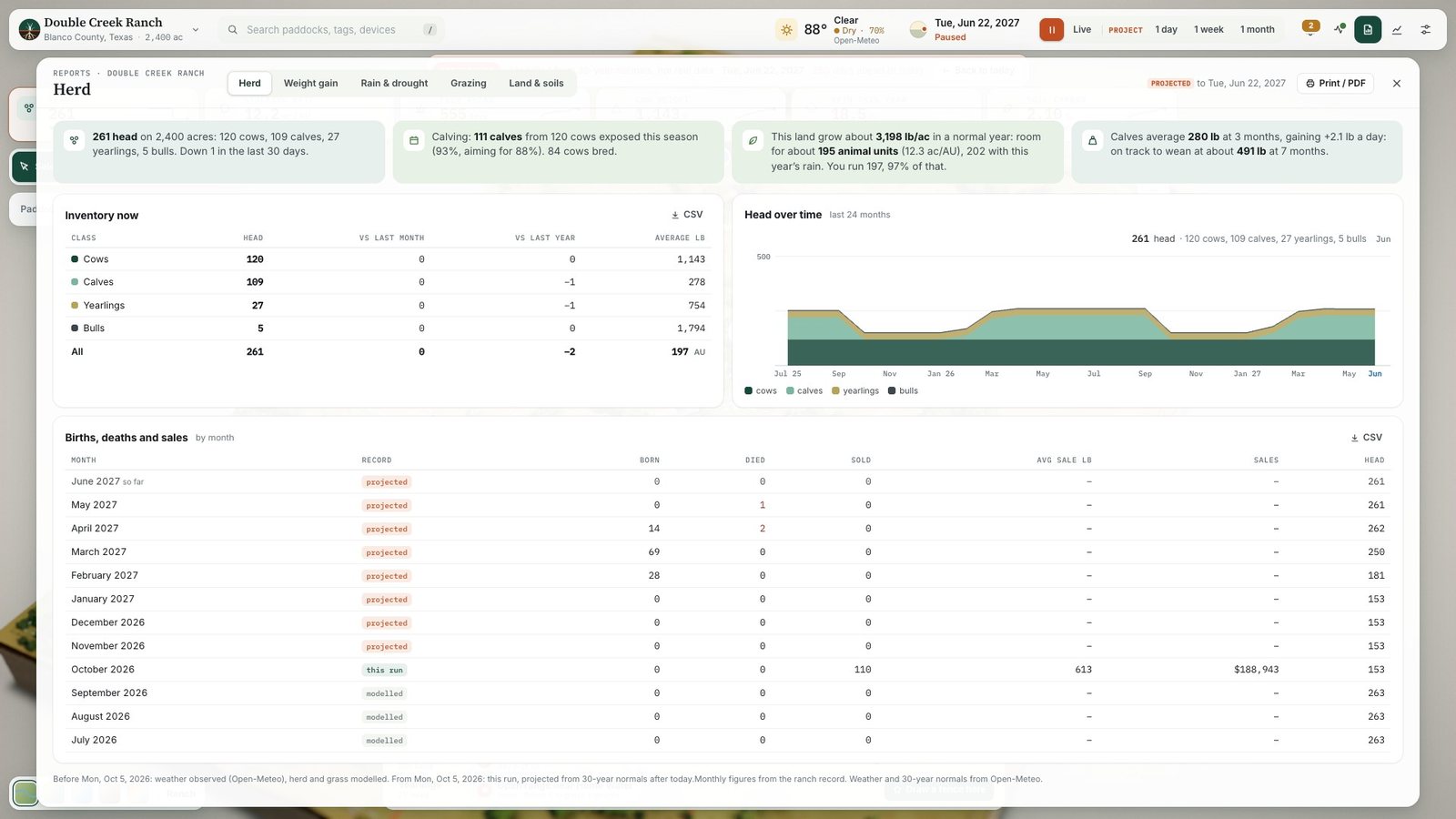The height and width of the screenshot is (819, 1456).
Task: Click the day-night dial icon beside the date
Action: click(x=918, y=29)
